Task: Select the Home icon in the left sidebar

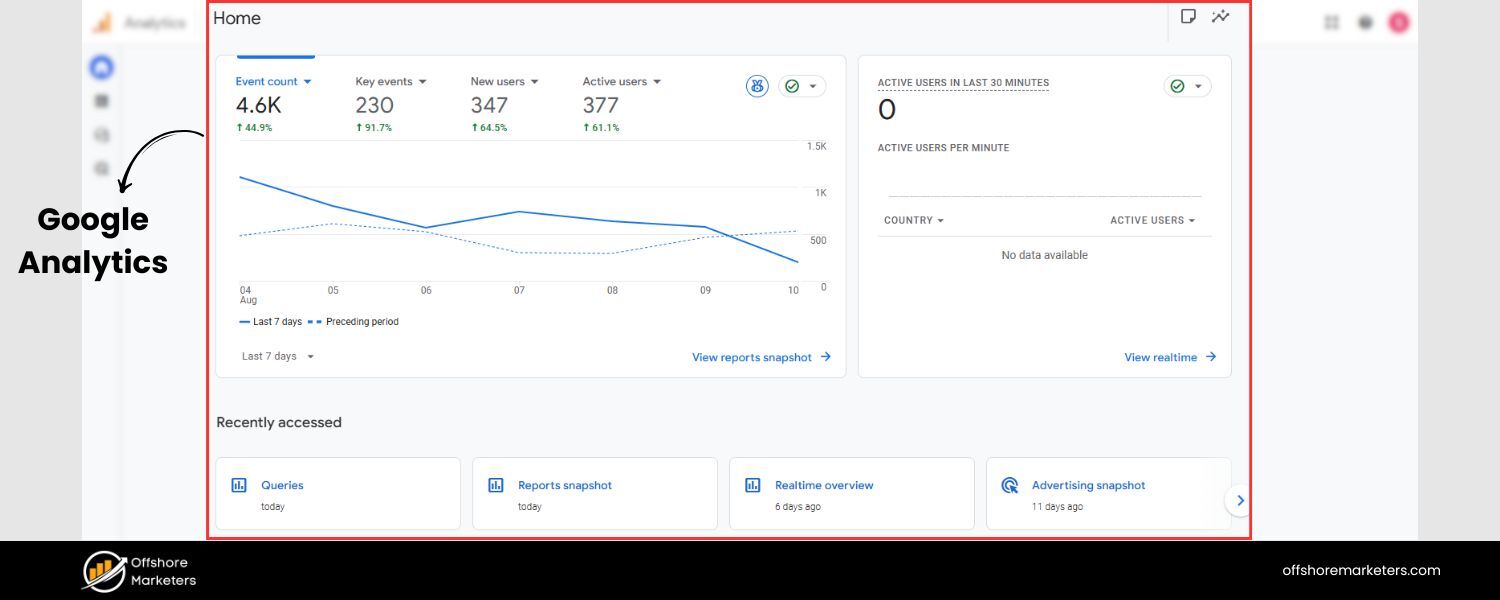Action: click(100, 66)
